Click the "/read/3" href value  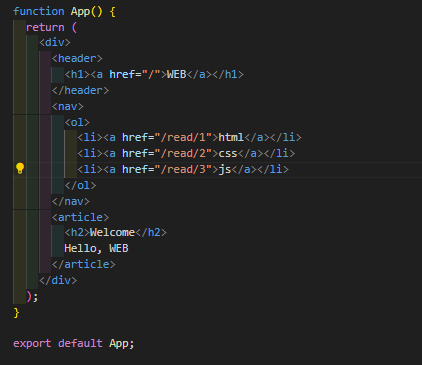pyautogui.click(x=186, y=169)
